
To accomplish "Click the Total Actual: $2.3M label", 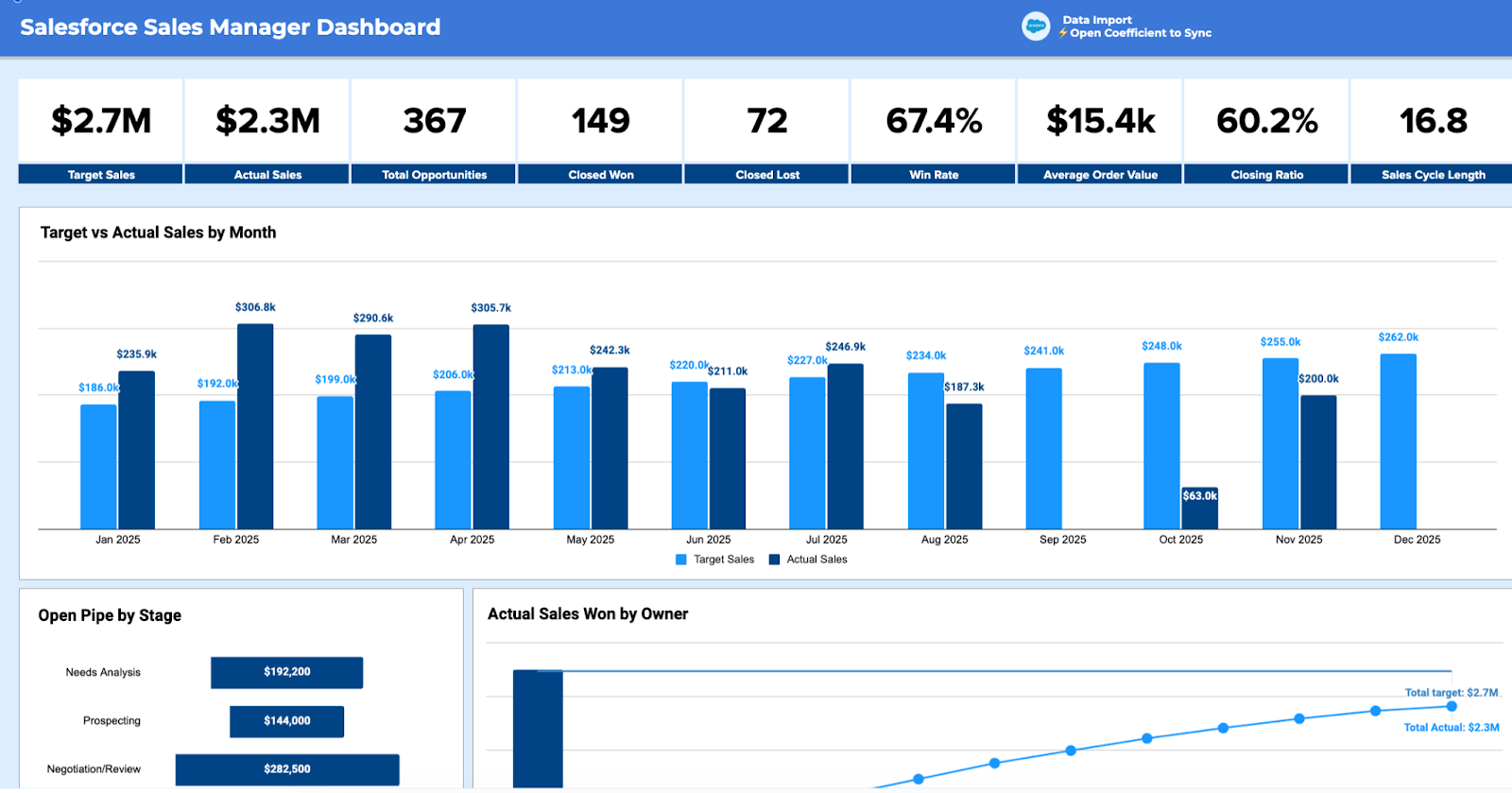I will [x=1452, y=728].
